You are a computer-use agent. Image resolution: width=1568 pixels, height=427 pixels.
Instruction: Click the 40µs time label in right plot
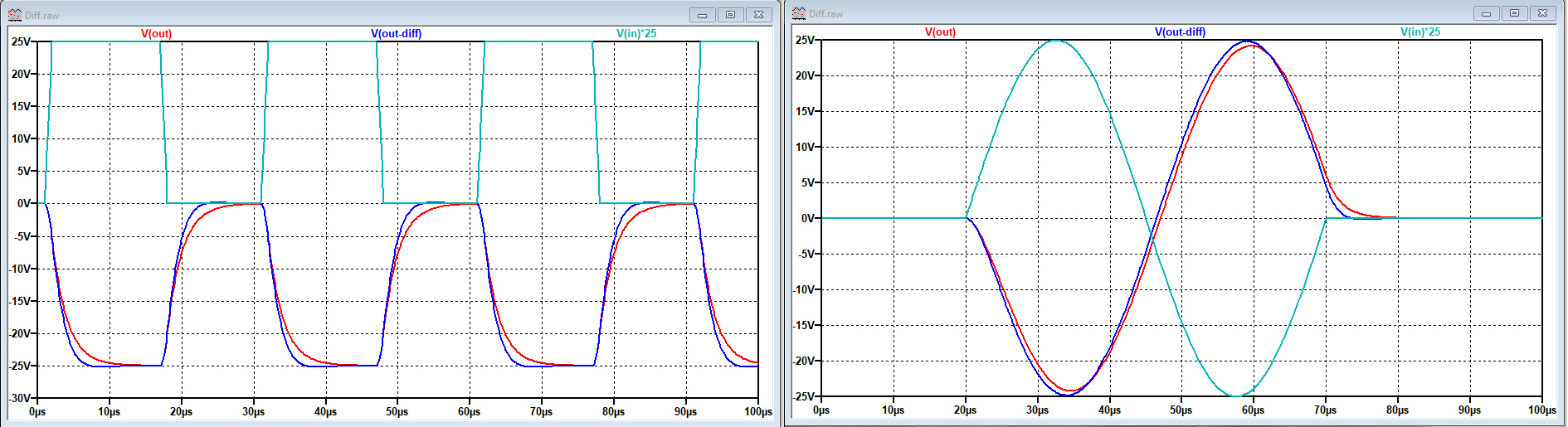1109,410
